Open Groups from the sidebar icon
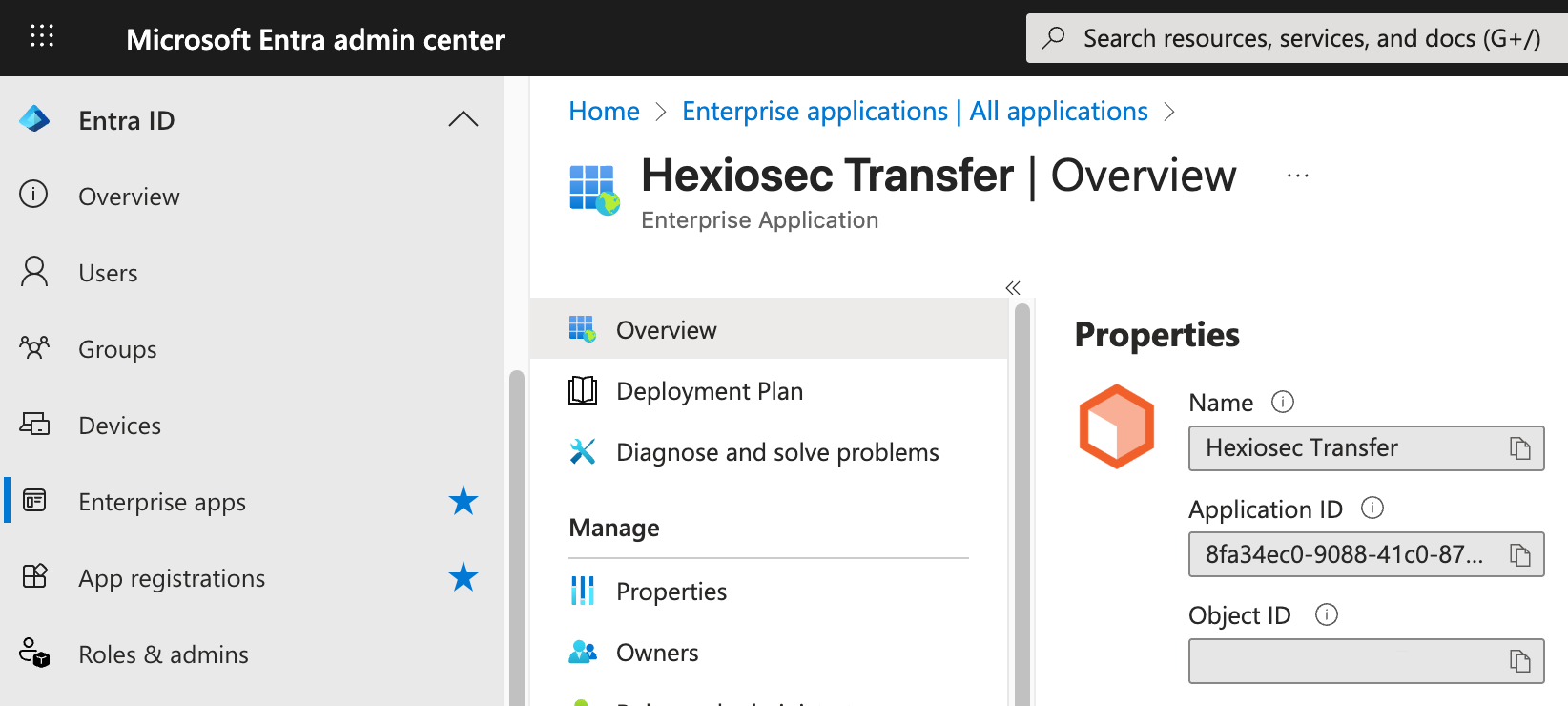 click(34, 348)
